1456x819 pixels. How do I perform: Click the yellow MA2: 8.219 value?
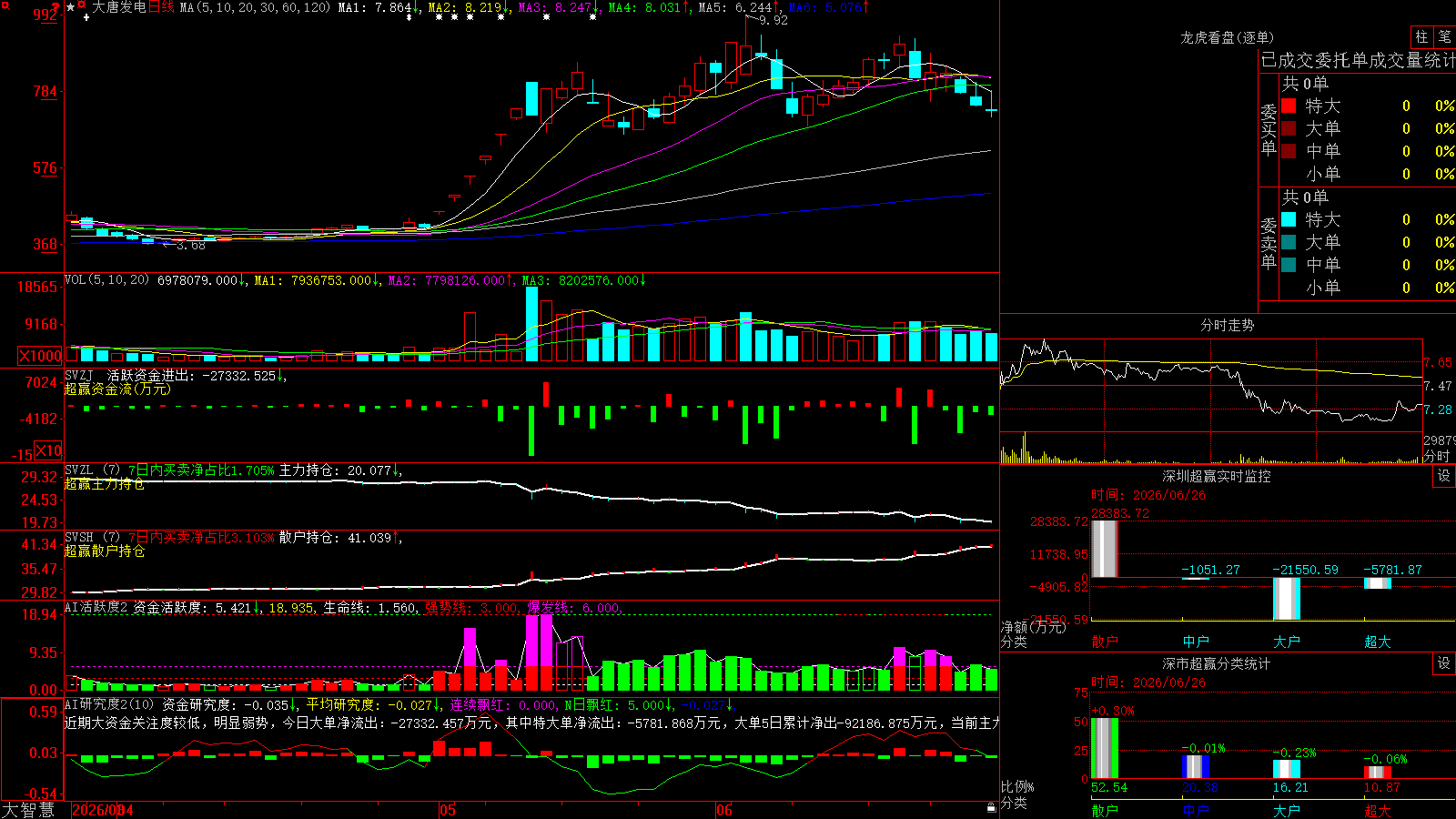465,7
